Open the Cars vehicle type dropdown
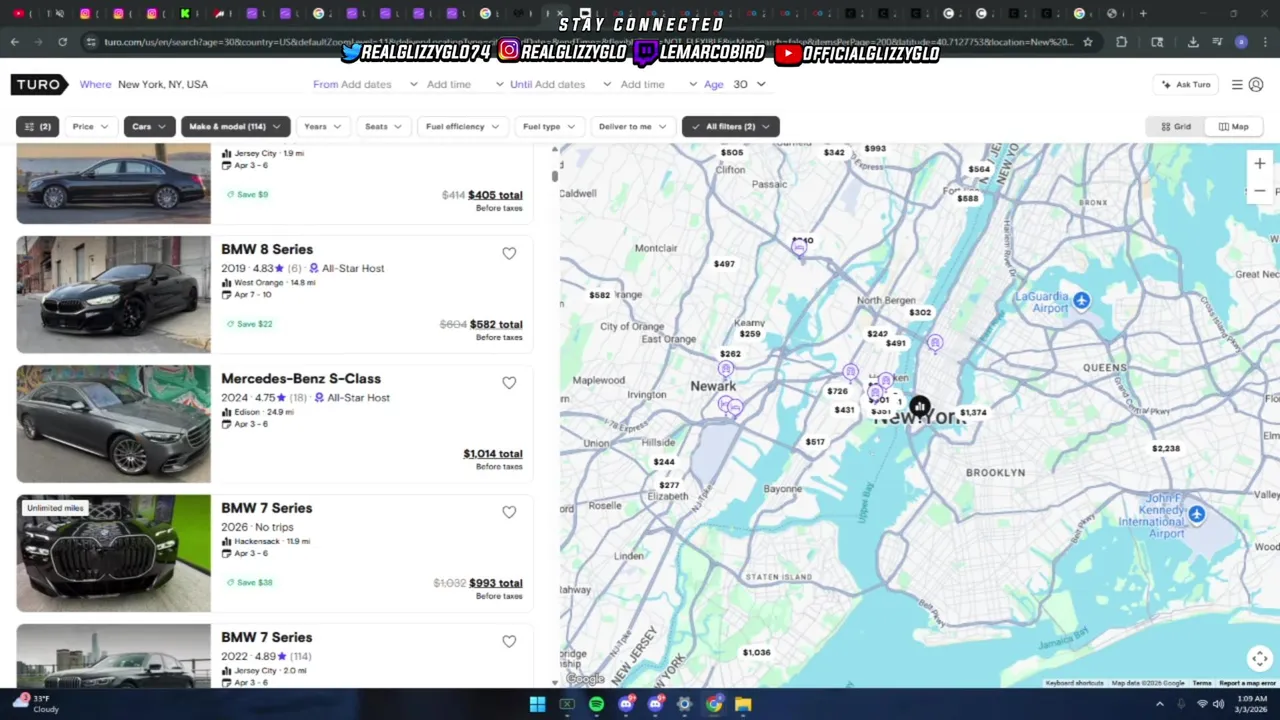 [149, 126]
